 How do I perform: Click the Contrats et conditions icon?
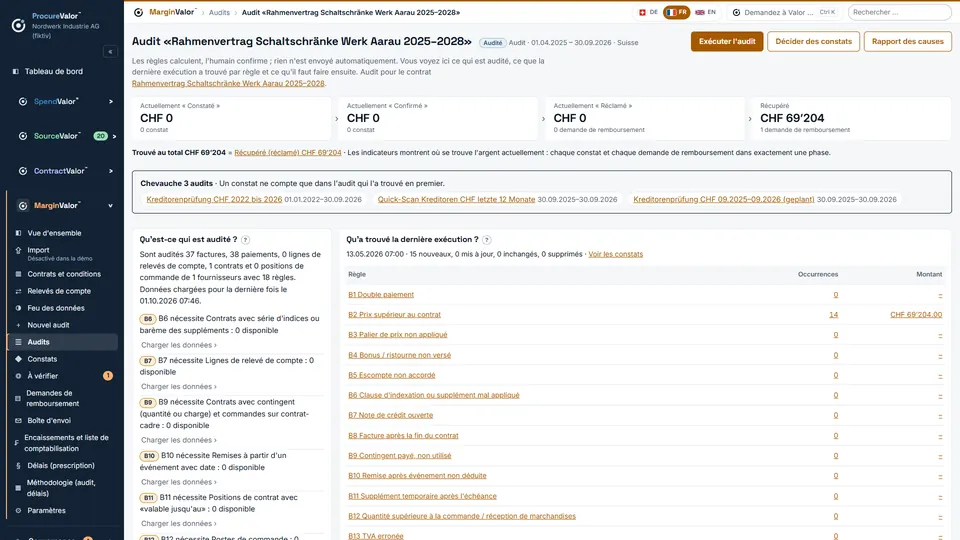(18, 274)
